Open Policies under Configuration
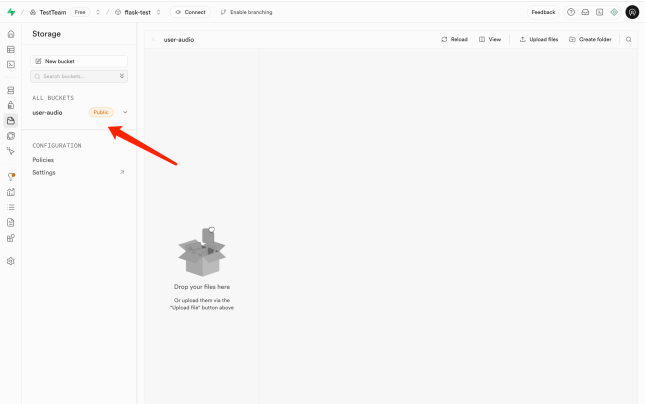This screenshot has width=645, height=404. [x=43, y=160]
